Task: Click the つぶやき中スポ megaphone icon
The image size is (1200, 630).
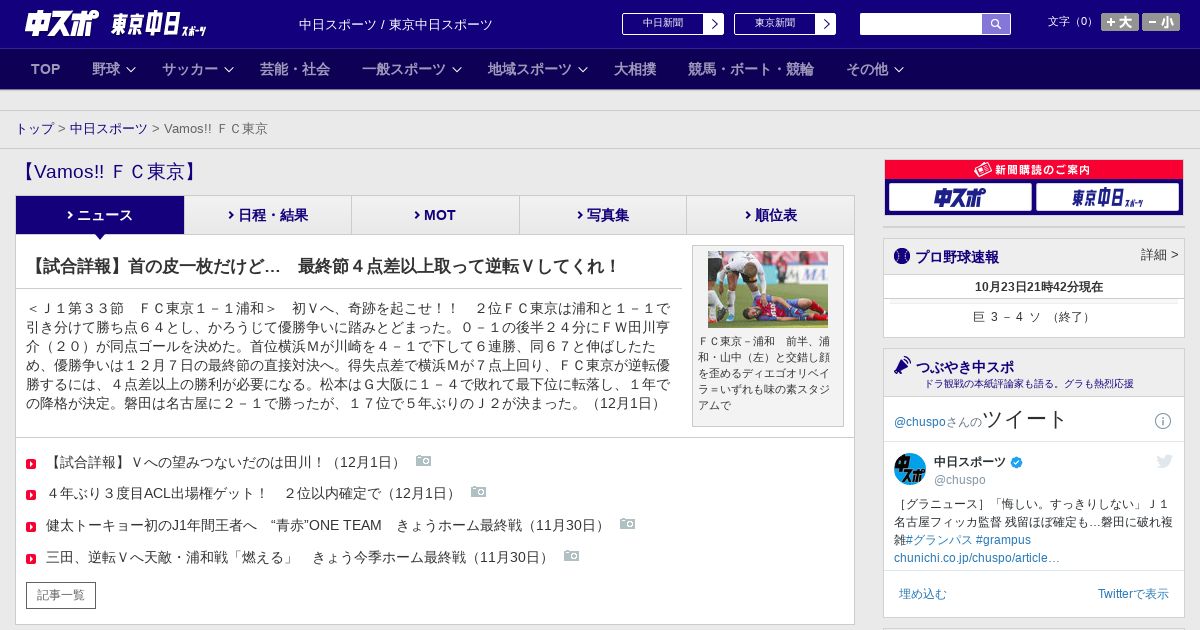Action: tap(902, 365)
